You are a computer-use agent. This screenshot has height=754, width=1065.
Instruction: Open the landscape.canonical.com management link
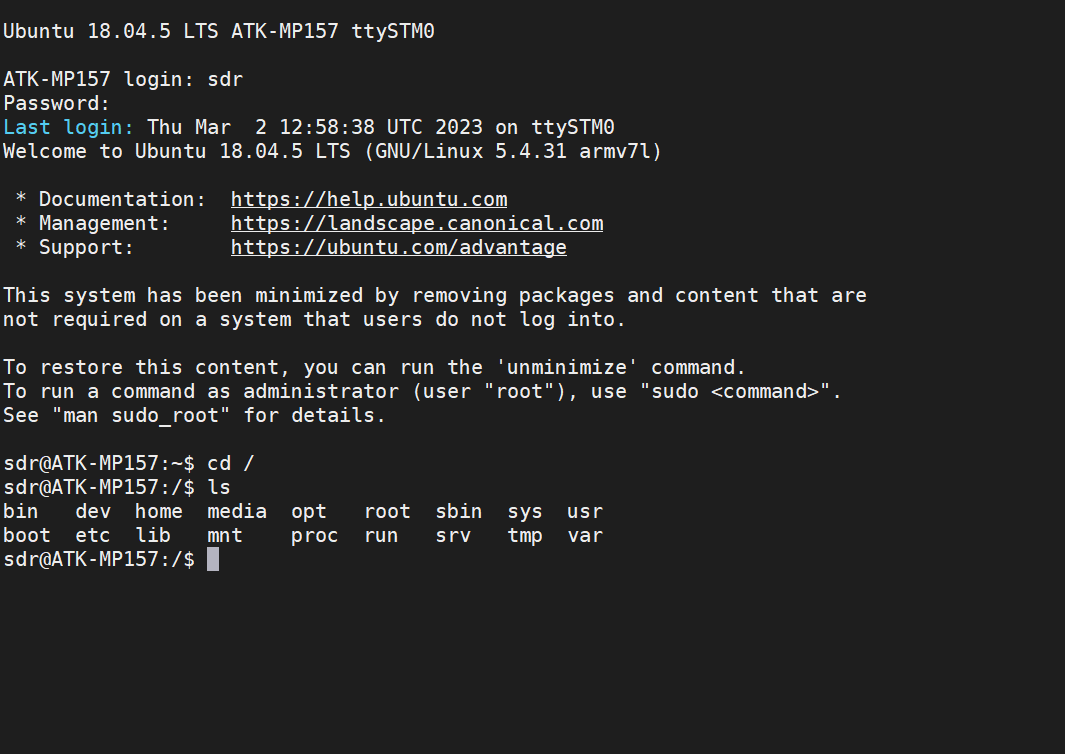pyautogui.click(x=417, y=223)
